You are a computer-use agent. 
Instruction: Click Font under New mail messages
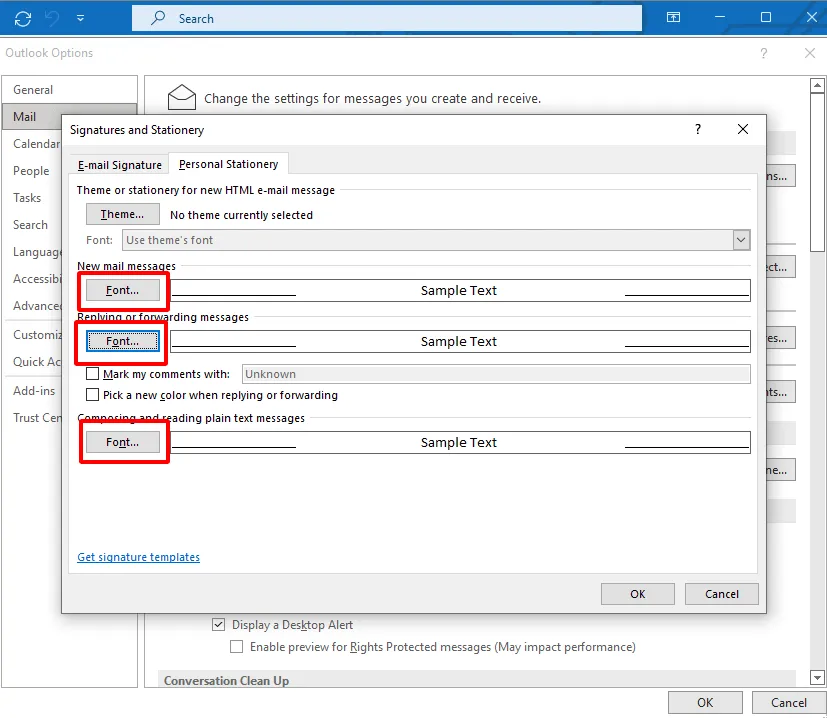tap(122, 290)
